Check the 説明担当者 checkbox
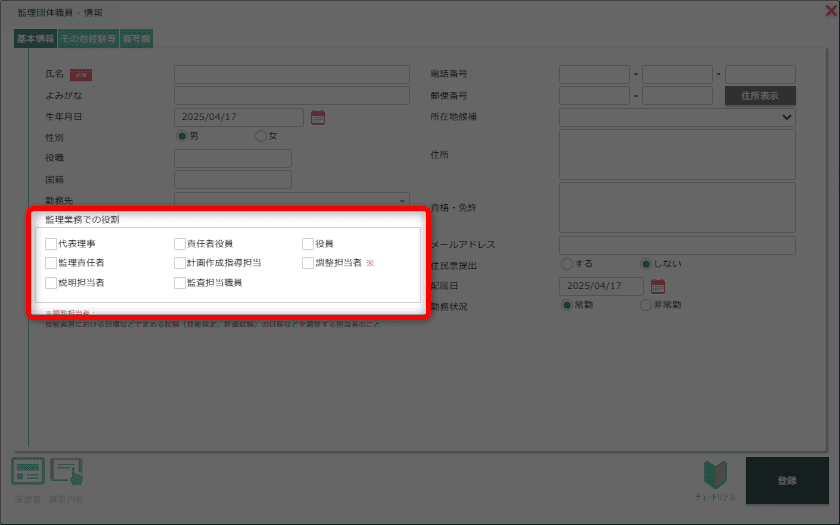Screen dimensions: 840x525 [x=51, y=283]
